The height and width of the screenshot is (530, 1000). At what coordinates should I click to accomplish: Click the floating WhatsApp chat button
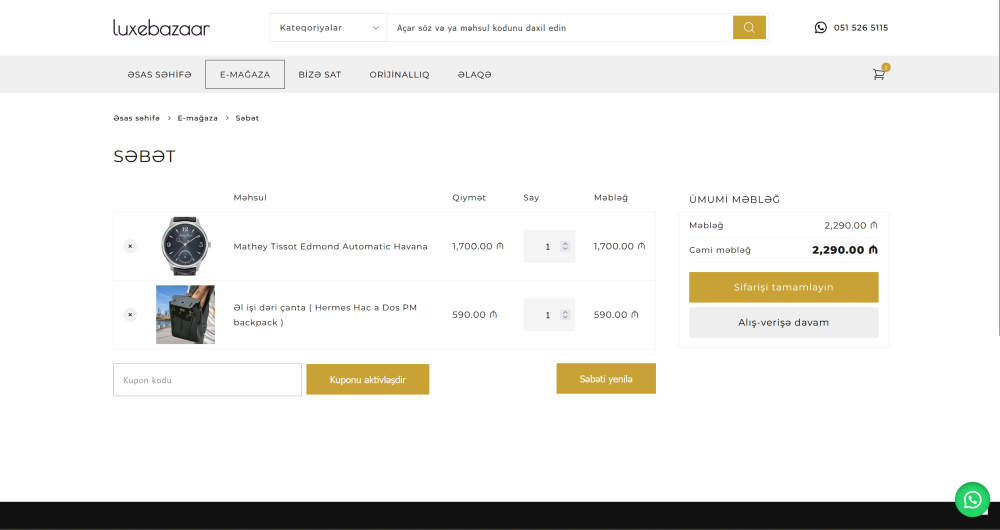coord(971,499)
